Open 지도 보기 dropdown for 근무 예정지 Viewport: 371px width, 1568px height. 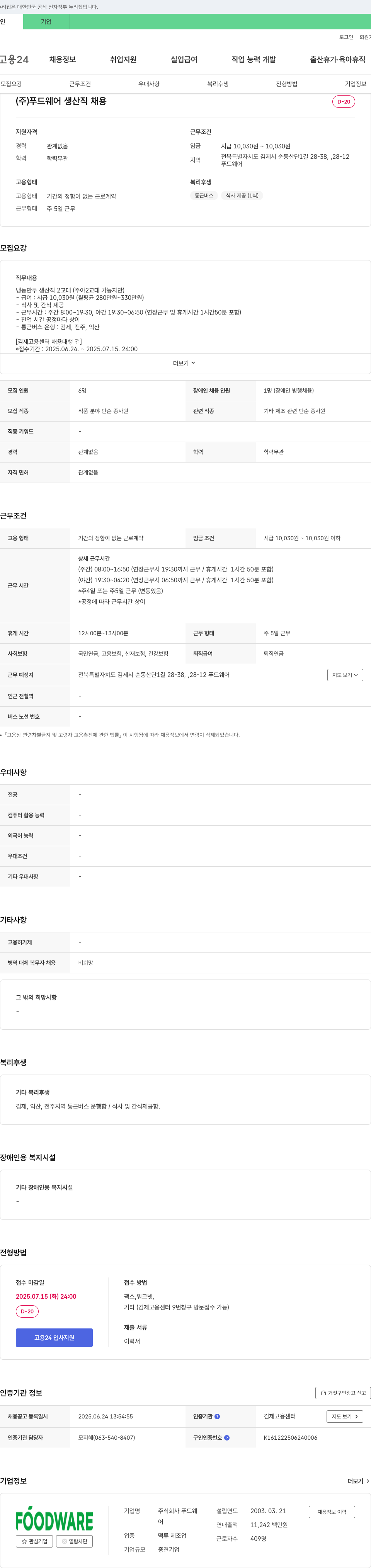[345, 674]
